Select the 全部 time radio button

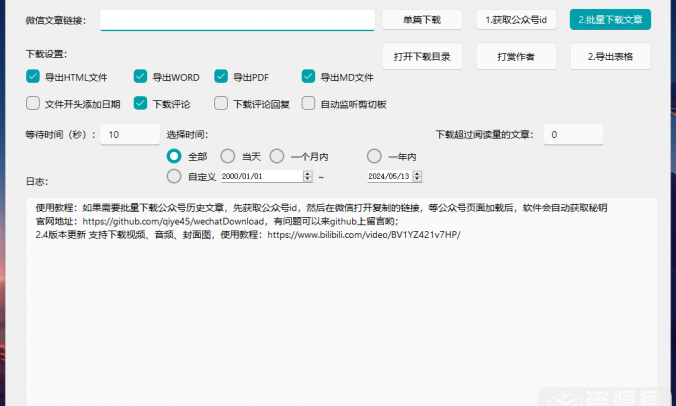[x=174, y=156]
